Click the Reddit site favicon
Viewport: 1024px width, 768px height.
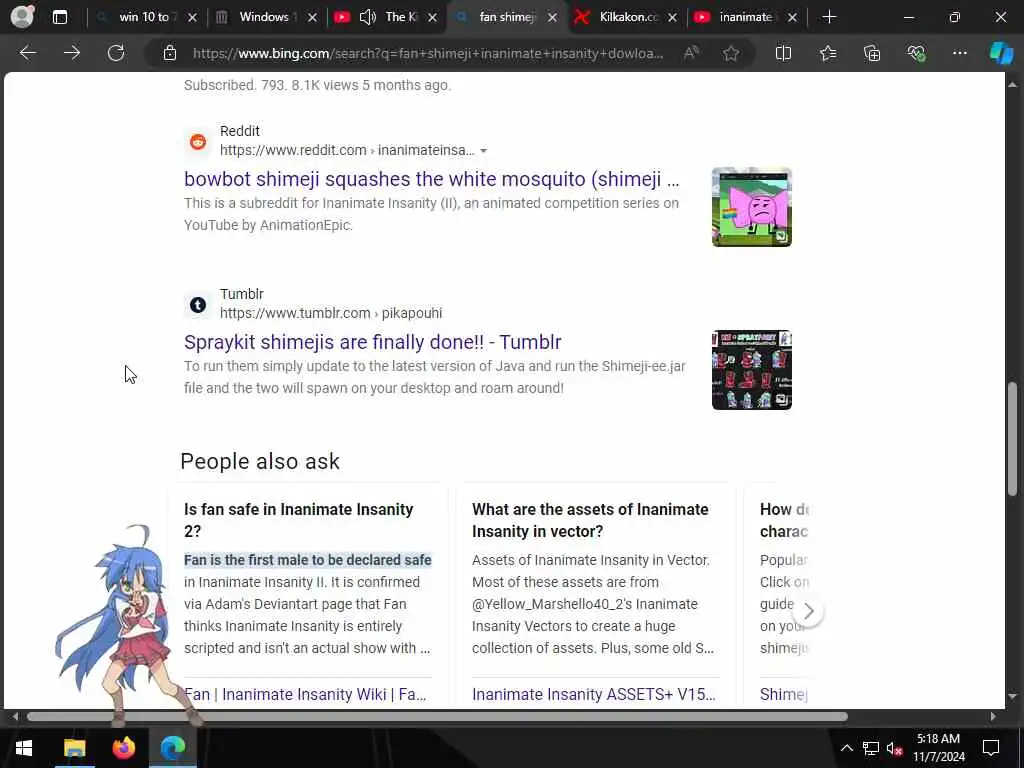[198, 141]
